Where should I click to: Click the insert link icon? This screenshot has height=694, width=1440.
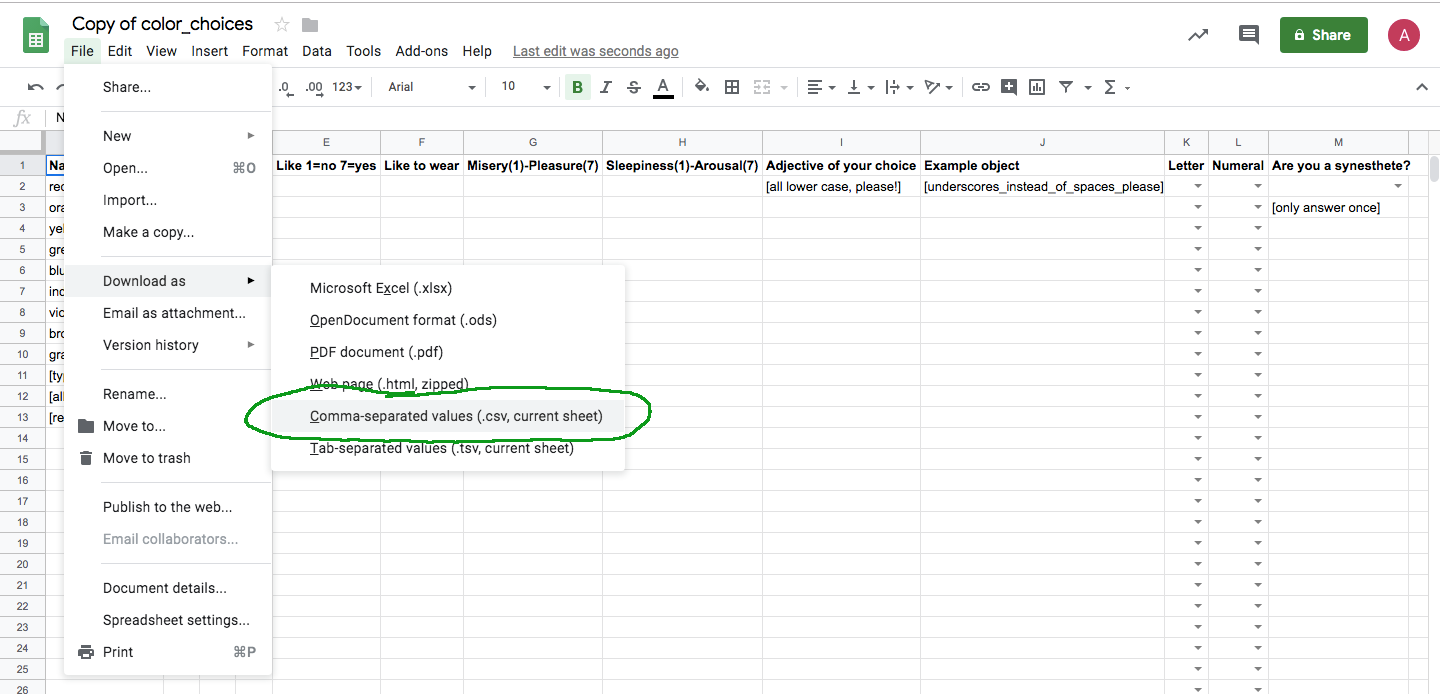click(981, 87)
